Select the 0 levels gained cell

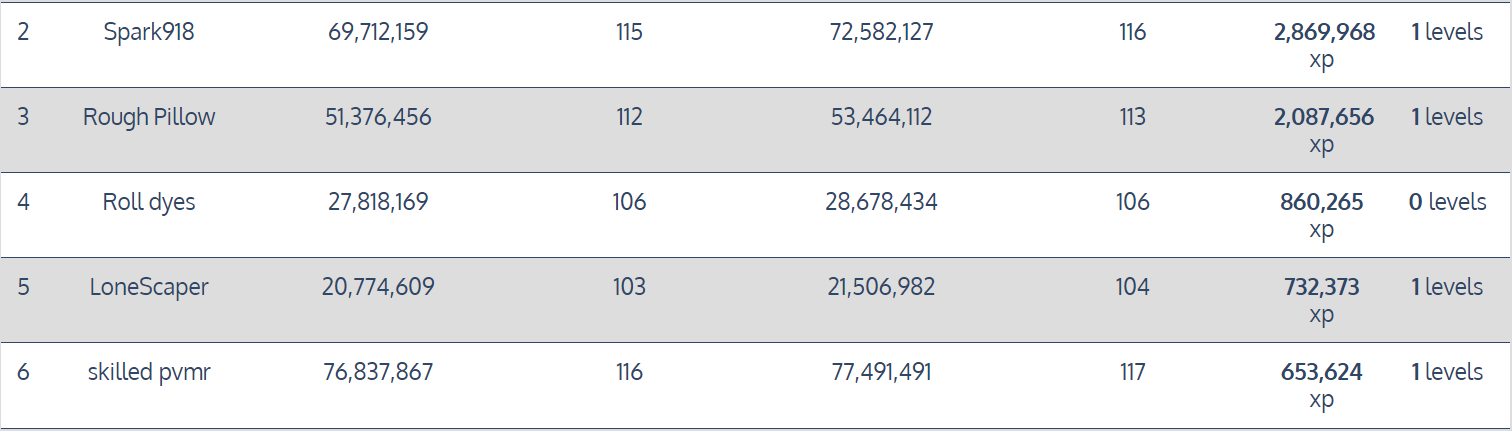pyautogui.click(x=1447, y=202)
